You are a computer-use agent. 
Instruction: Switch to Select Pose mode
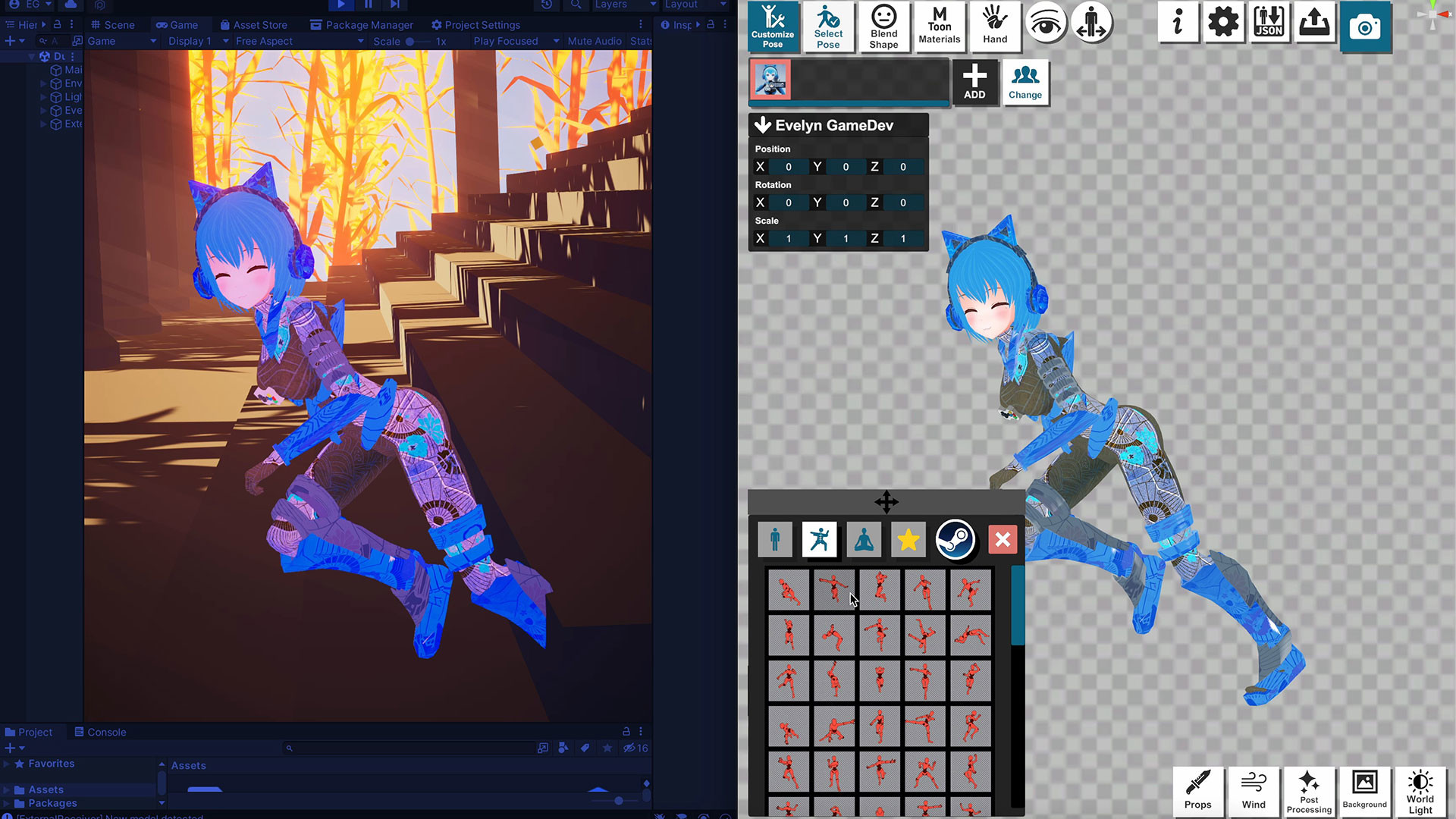coord(829,27)
